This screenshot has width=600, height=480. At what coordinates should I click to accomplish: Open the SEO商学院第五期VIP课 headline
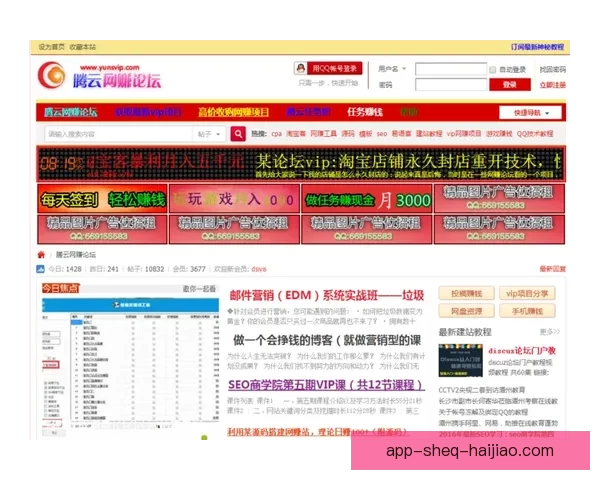326,385
